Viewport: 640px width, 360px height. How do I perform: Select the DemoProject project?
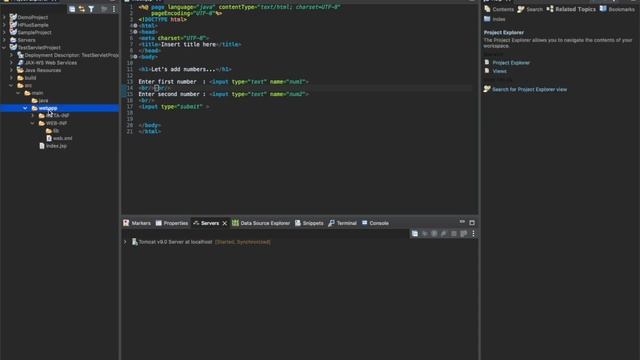click(33, 18)
